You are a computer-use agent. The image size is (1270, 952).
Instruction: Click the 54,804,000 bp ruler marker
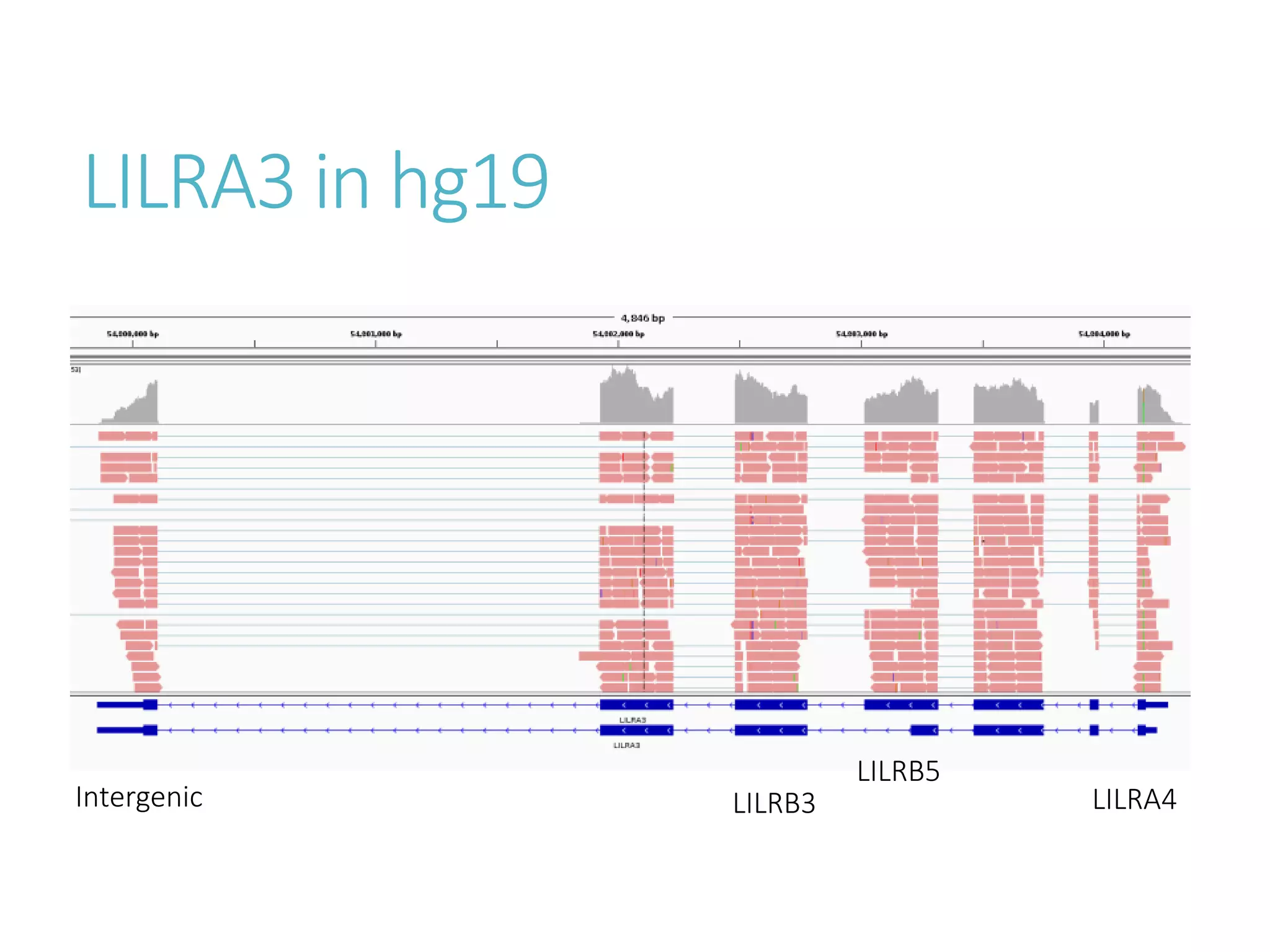point(1104,334)
